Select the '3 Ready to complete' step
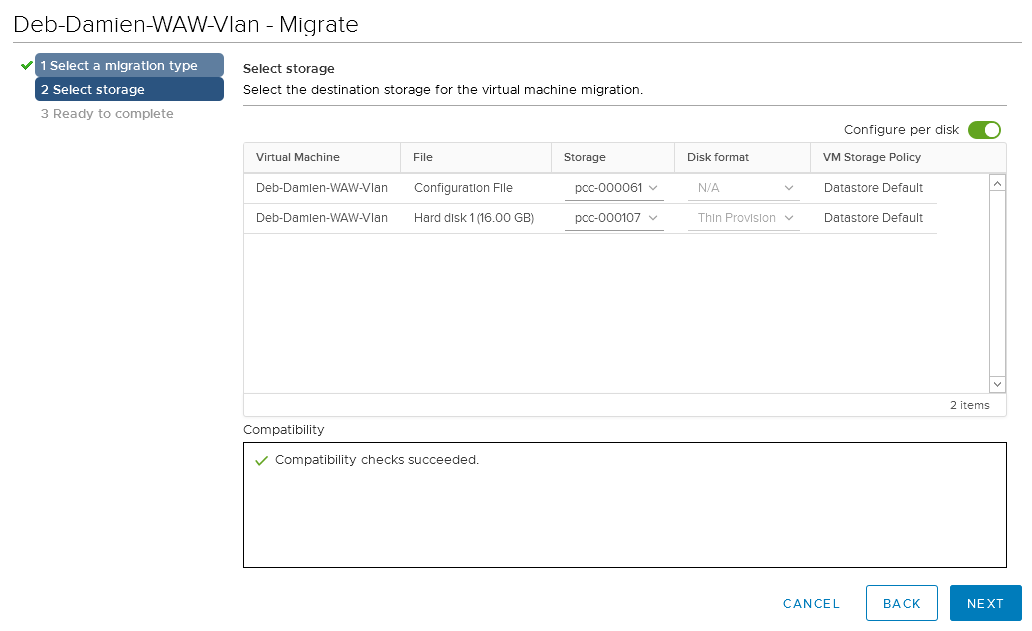Image resolution: width=1032 pixels, height=631 pixels. pos(106,114)
